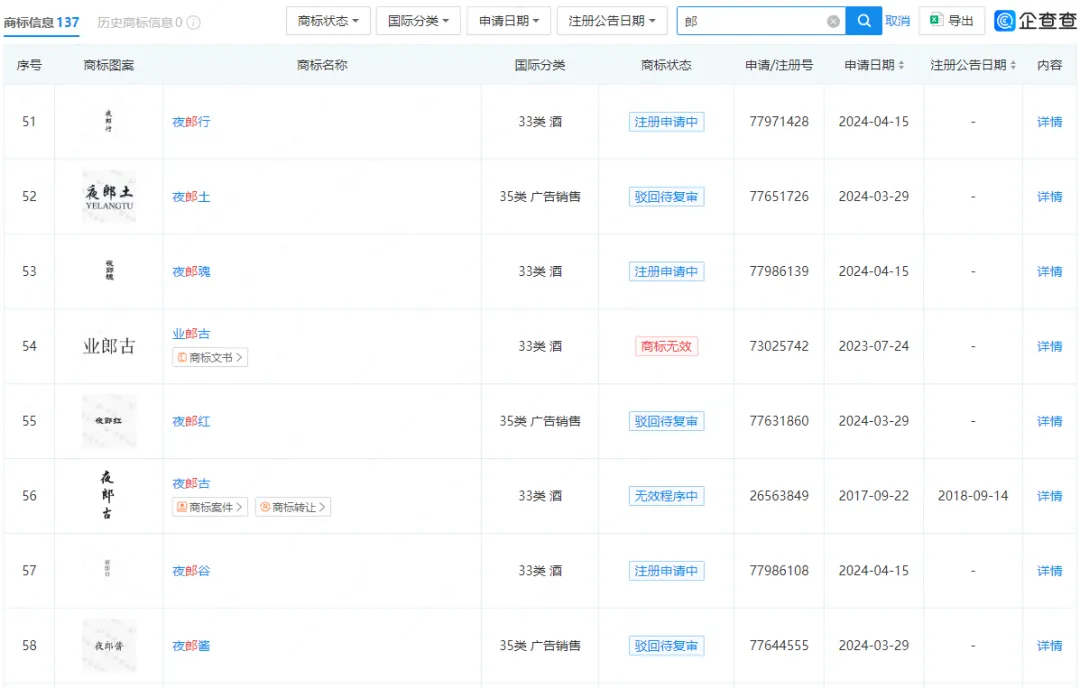Click the 夜郎酱 trademark image

tap(109, 645)
